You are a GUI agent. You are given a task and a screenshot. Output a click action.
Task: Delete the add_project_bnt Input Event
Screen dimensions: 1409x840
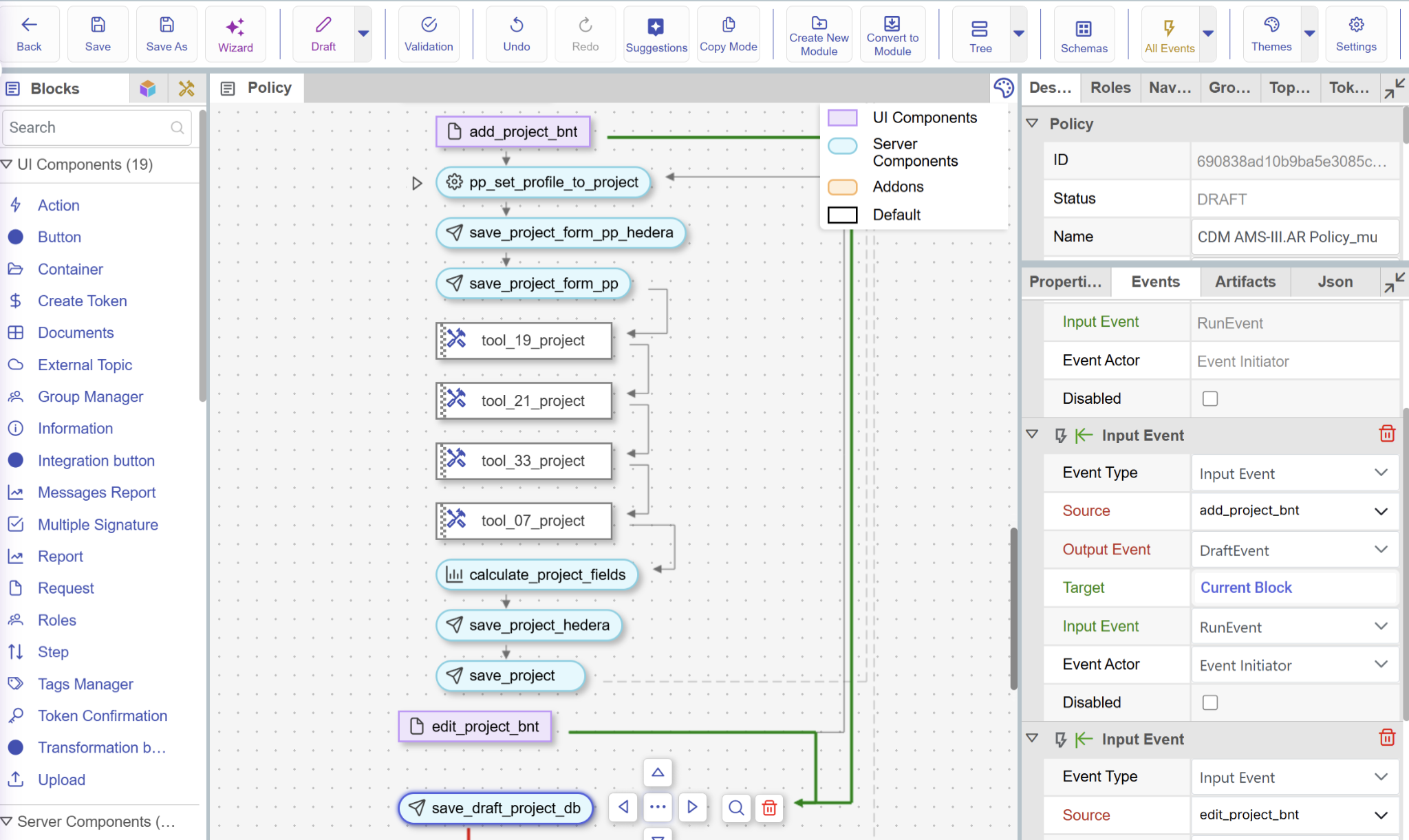pyautogui.click(x=1387, y=434)
